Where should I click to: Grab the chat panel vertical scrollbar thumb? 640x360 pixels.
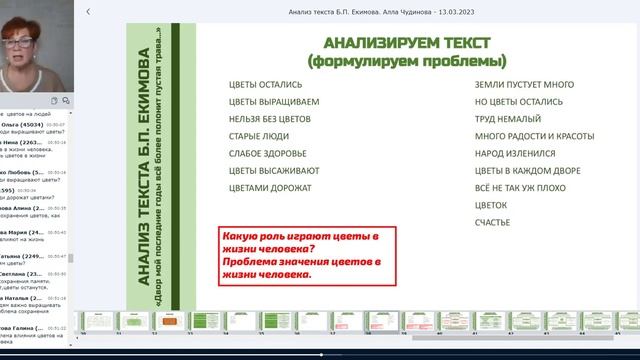(x=71, y=258)
